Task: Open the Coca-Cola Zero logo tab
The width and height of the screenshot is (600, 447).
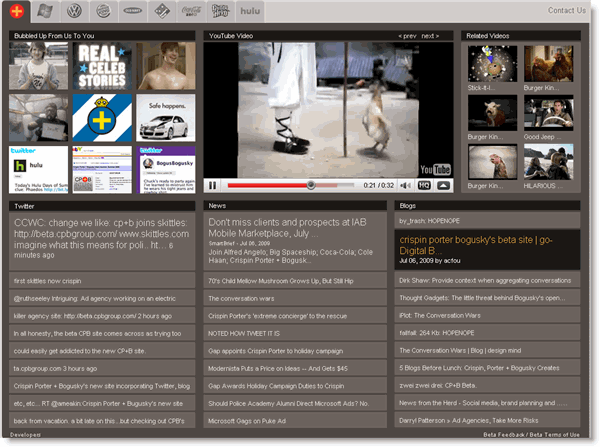Action: [x=191, y=11]
